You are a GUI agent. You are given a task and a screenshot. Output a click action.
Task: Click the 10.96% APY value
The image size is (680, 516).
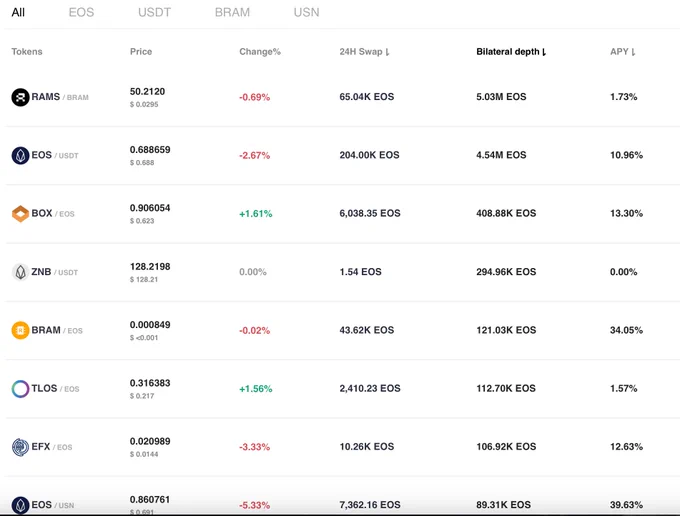(626, 155)
